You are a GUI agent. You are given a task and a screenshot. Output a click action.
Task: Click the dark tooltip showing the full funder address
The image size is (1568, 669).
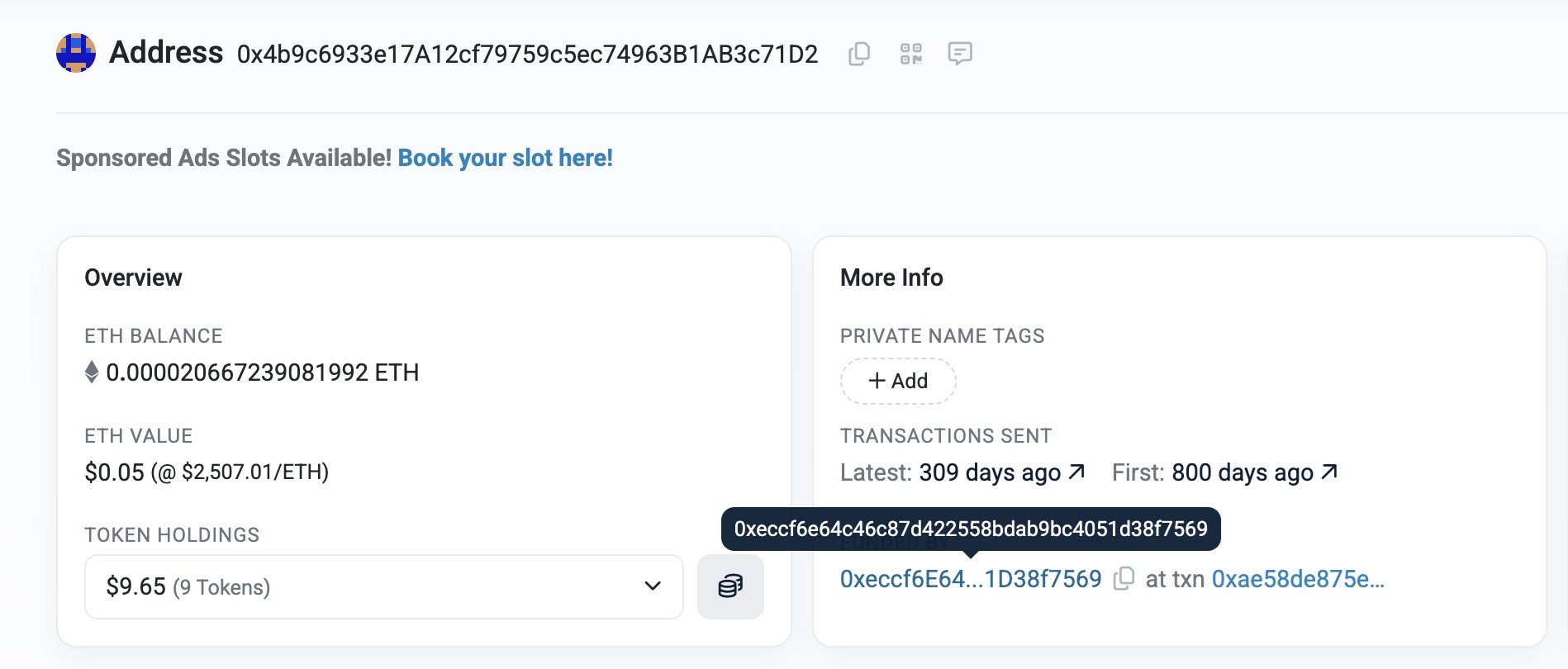click(971, 529)
